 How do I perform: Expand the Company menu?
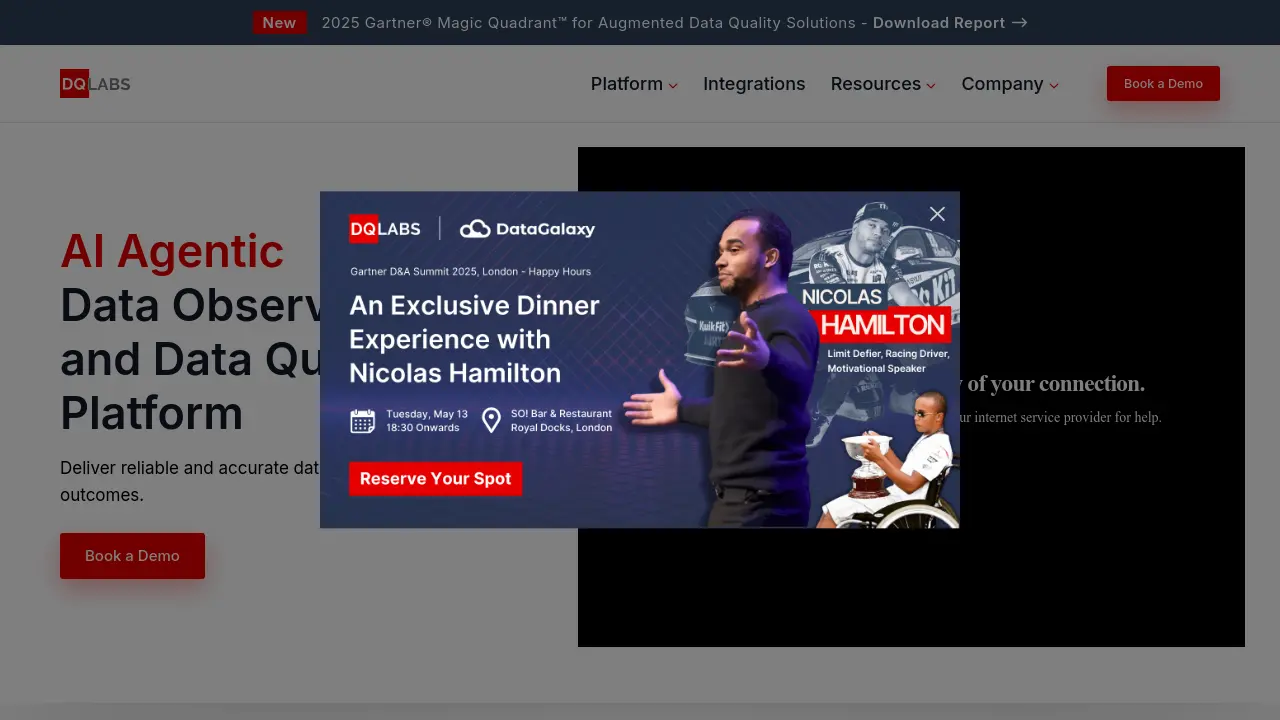point(1010,84)
